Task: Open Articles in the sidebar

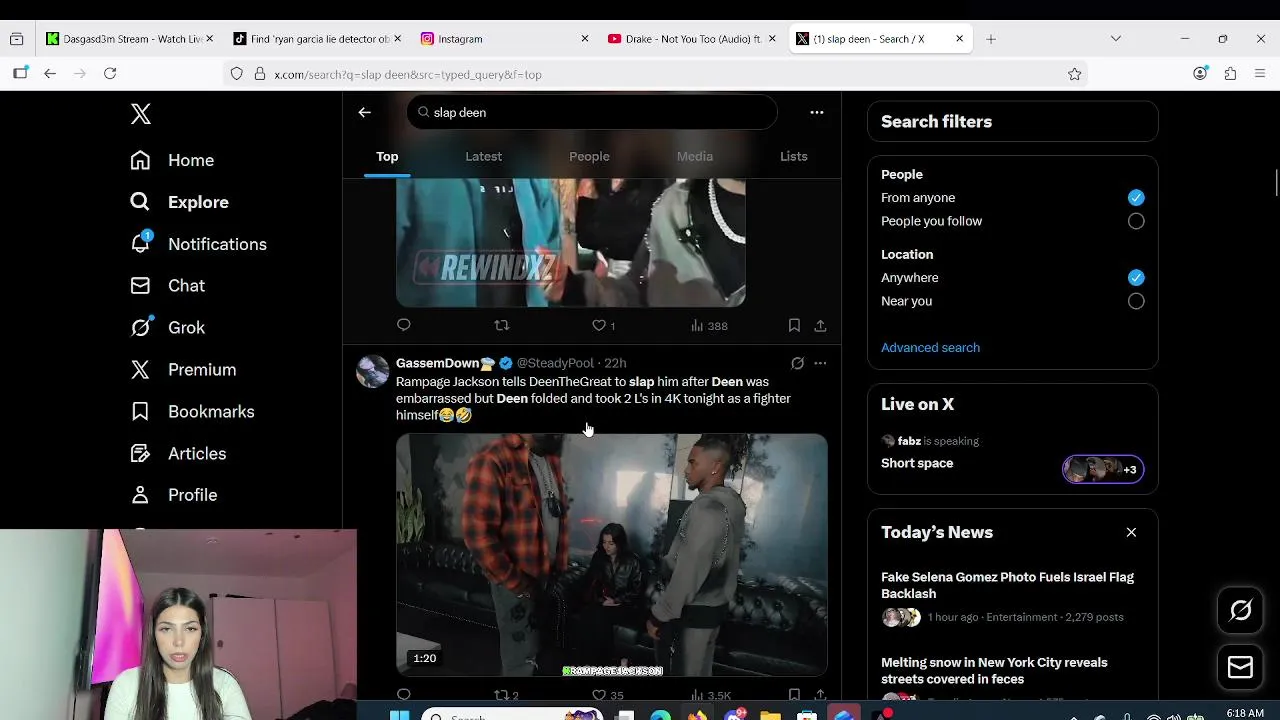Action: point(178,454)
